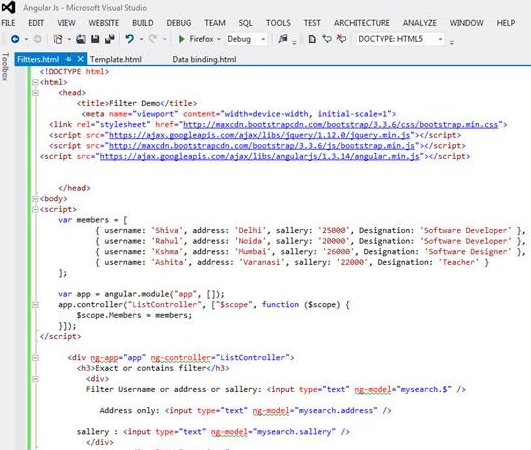531x450 pixels.
Task: Click the bootstrap.min.css stylesheet URL link
Action: pos(340,125)
